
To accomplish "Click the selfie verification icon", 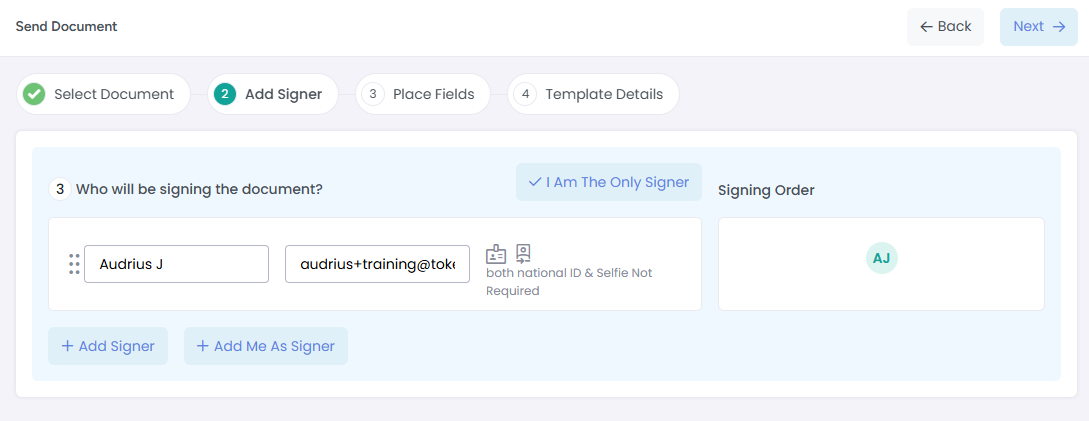I will pos(523,254).
